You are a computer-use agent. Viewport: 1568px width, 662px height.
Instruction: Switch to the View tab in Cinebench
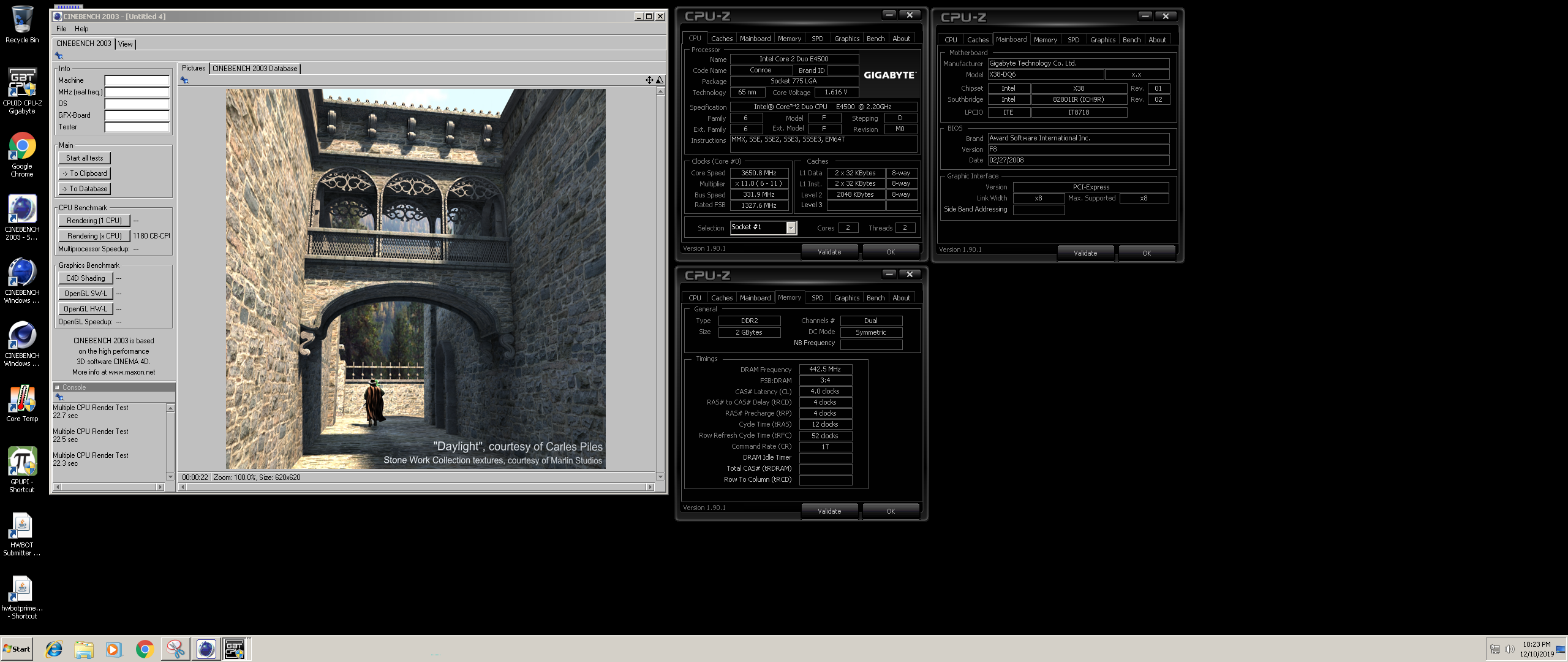pos(126,44)
